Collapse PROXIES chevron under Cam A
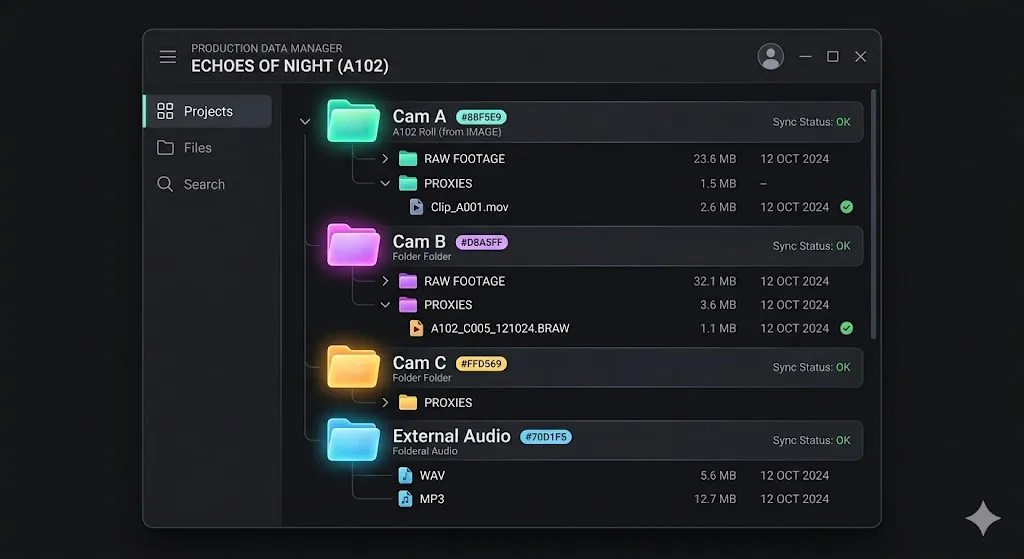The image size is (1024, 559). coord(385,184)
